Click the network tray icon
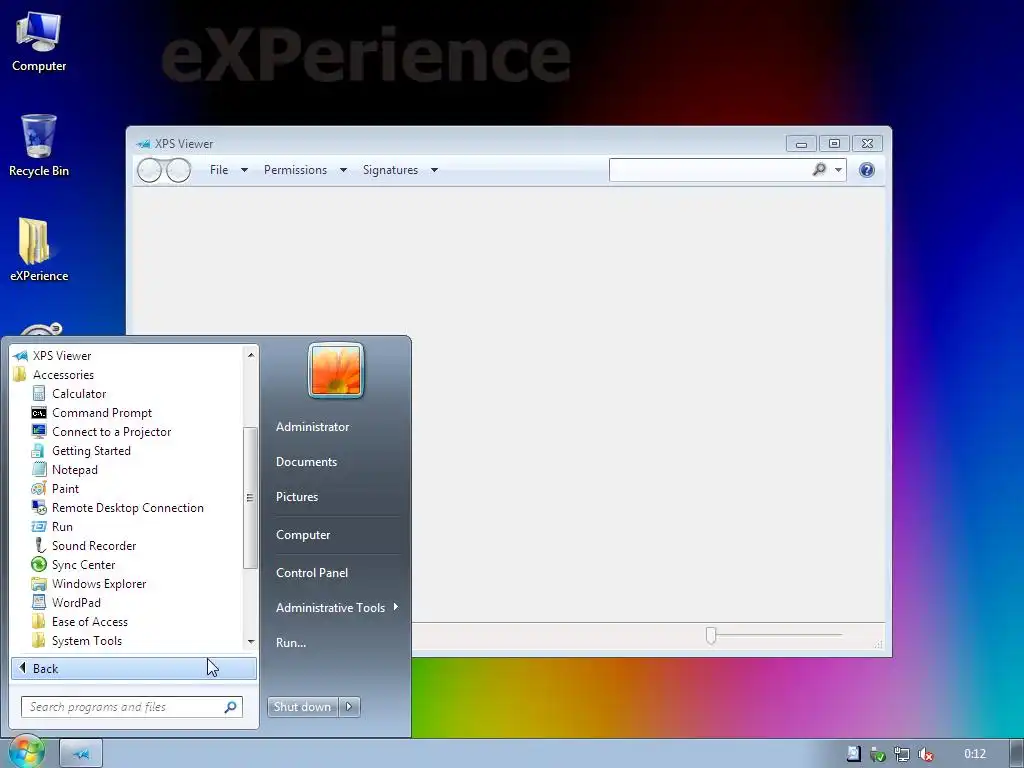Viewport: 1024px width, 768px height. (x=902, y=754)
